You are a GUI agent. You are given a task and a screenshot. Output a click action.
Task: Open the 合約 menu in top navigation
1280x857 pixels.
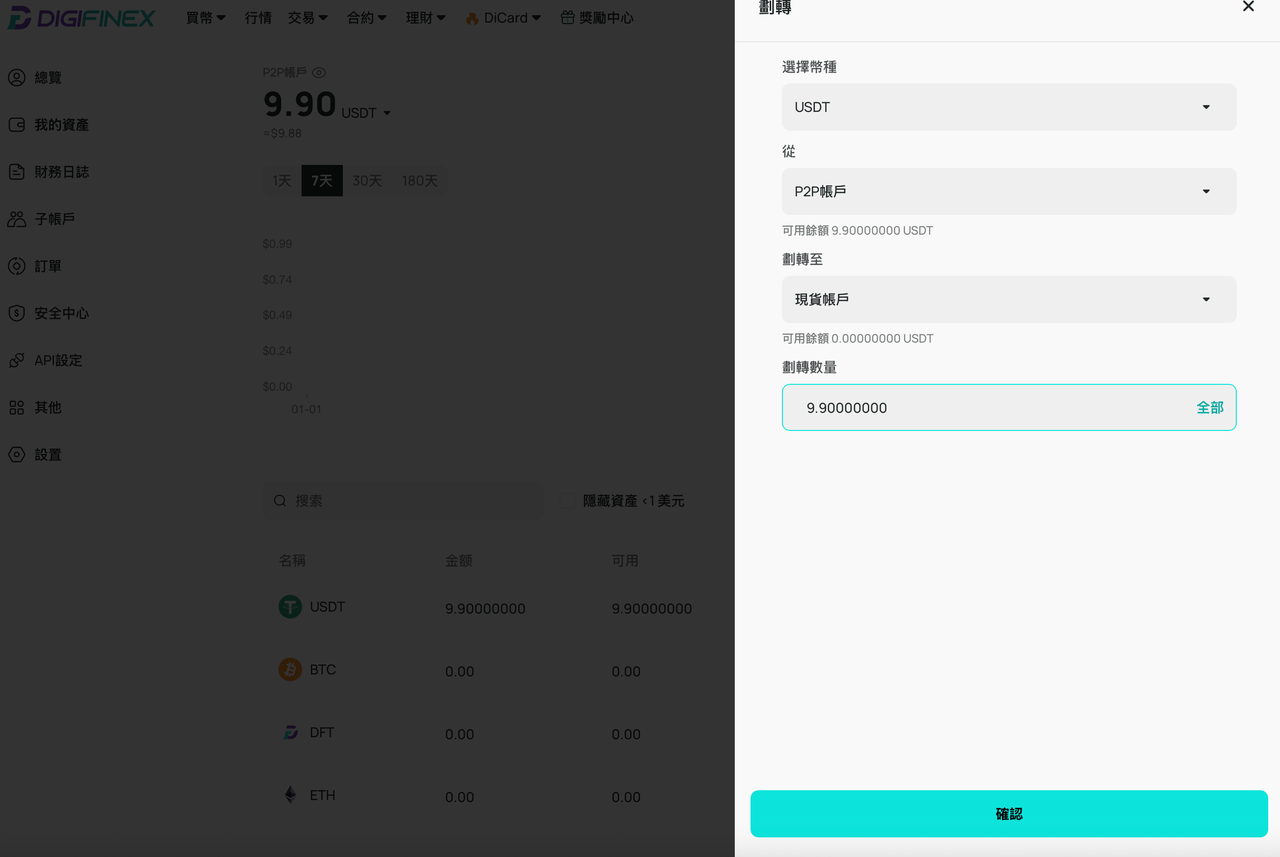coord(367,18)
